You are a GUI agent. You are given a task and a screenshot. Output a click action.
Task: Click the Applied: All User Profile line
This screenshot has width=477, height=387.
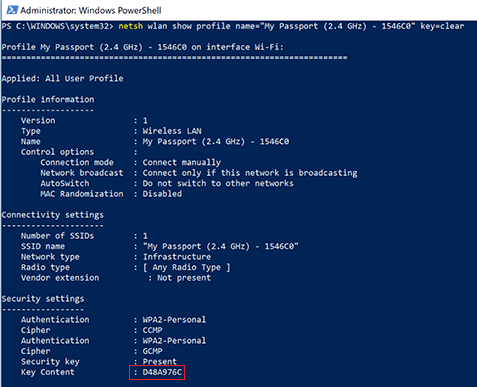63,78
